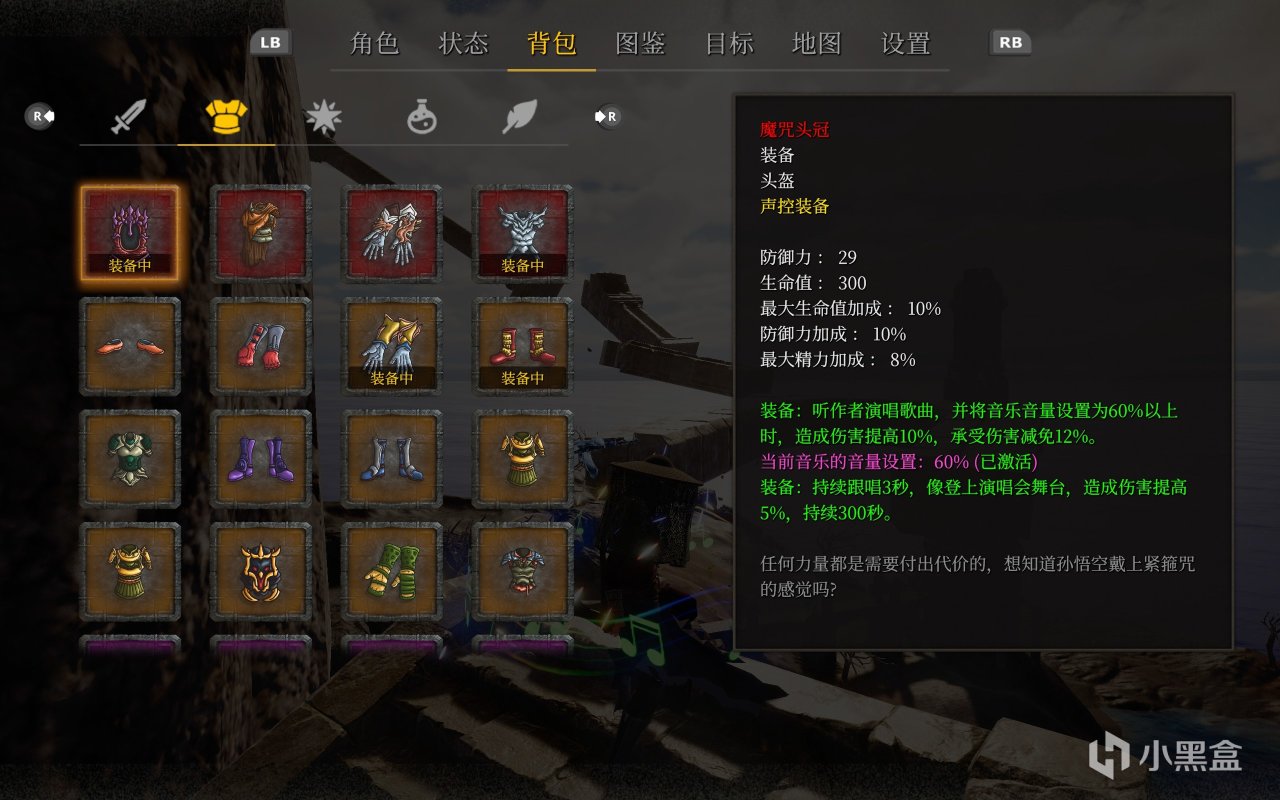This screenshot has height=800, width=1280.
Task: Click the LB previous-tab button
Action: pyautogui.click(x=270, y=43)
